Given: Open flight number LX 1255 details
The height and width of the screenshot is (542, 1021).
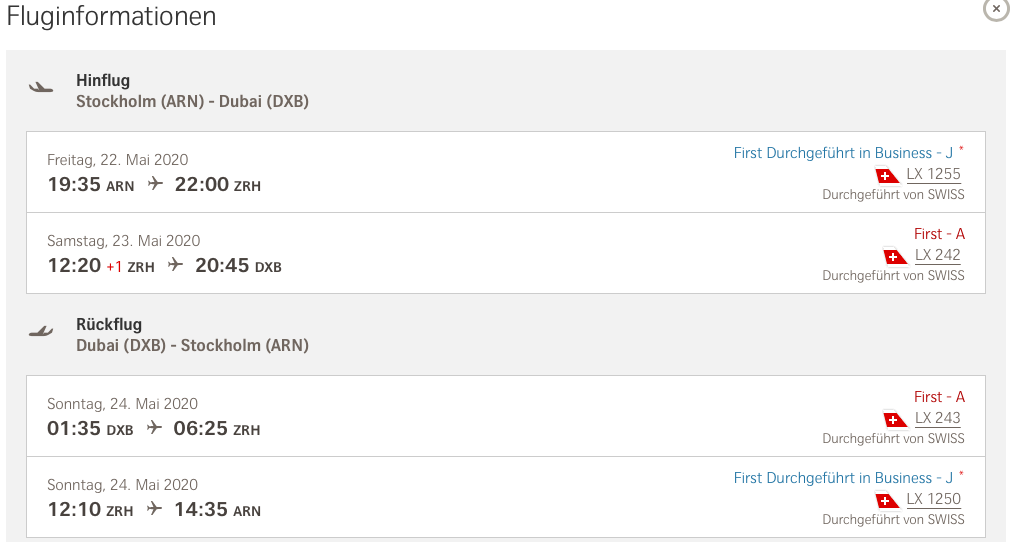Looking at the screenshot, I should (933, 174).
